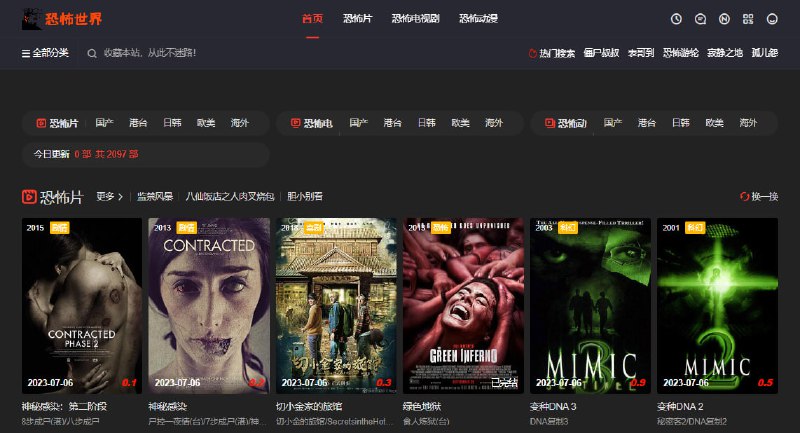The height and width of the screenshot is (433, 800).
Task: Open the Contracted Phase 2 movie poster
Action: tap(82, 305)
